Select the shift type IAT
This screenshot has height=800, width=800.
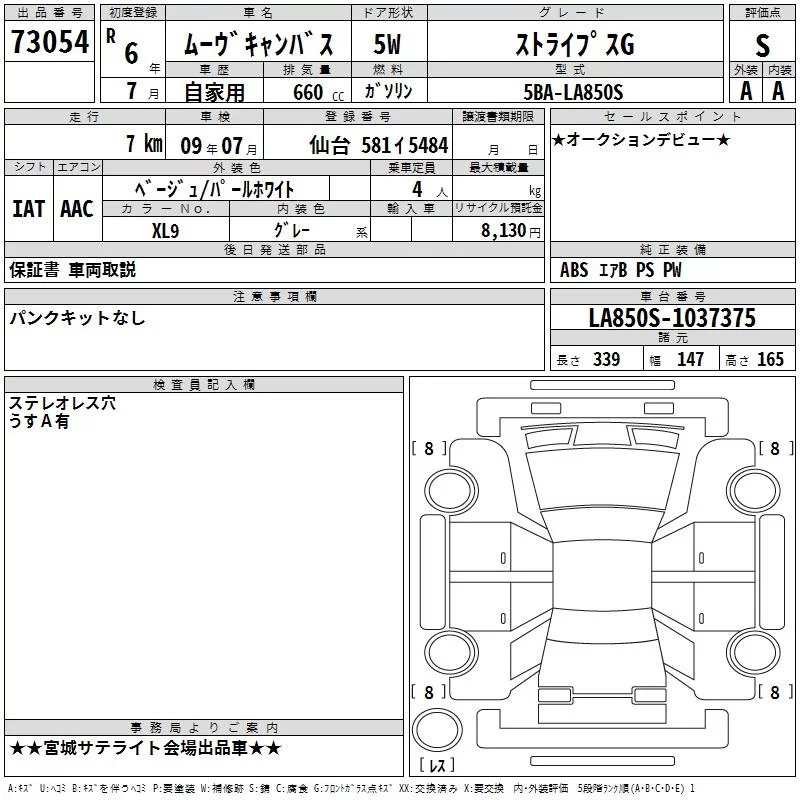pos(29,209)
